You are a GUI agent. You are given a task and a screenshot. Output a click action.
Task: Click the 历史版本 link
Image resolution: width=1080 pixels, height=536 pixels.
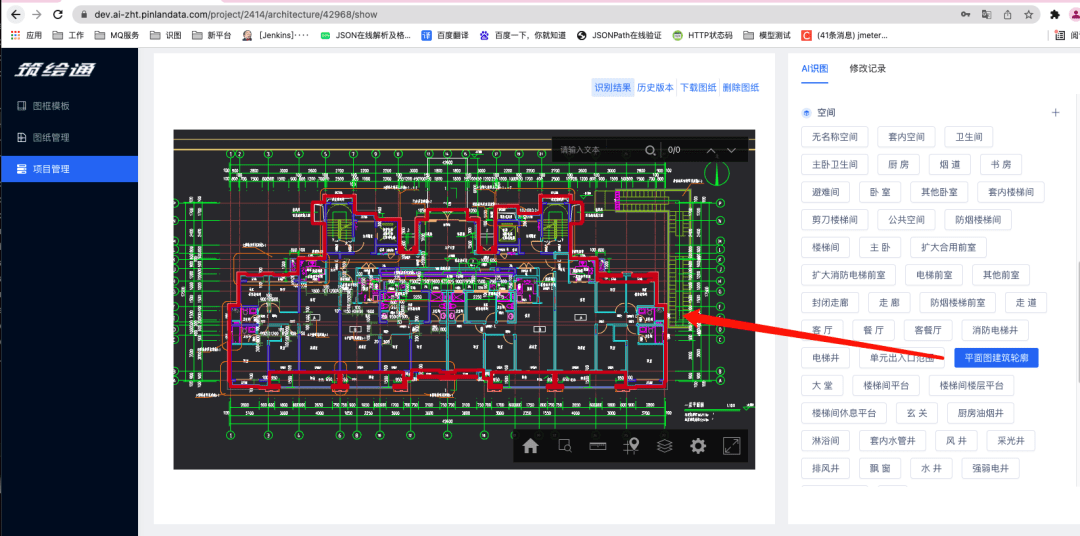coord(655,87)
